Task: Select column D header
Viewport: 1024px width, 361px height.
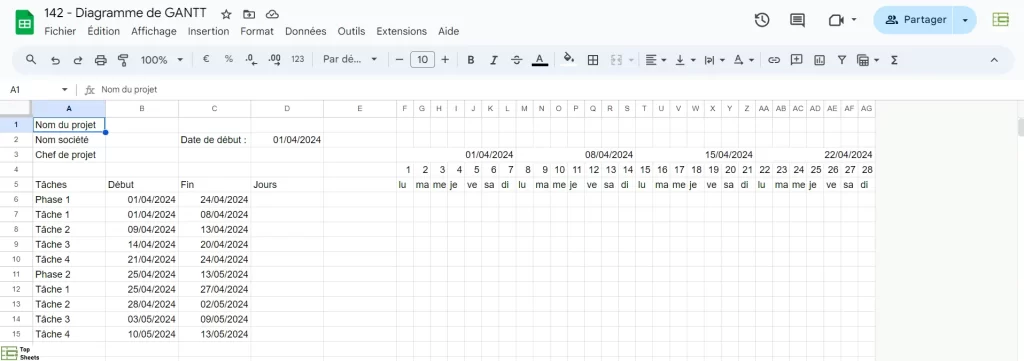Action: point(287,108)
